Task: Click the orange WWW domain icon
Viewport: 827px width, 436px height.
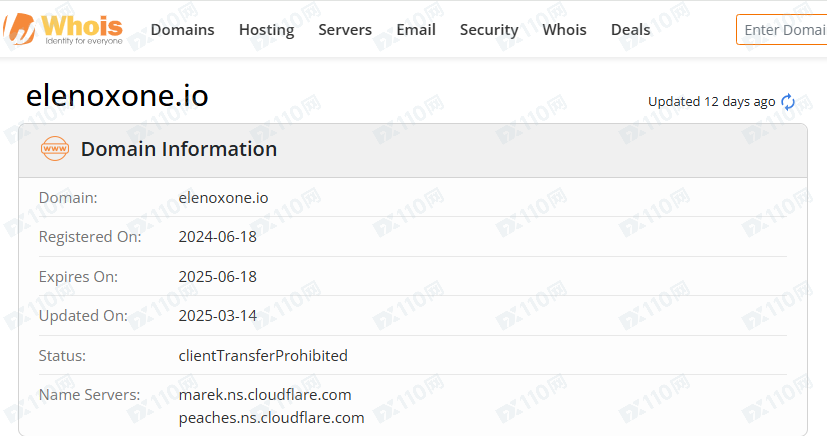Action: 55,150
